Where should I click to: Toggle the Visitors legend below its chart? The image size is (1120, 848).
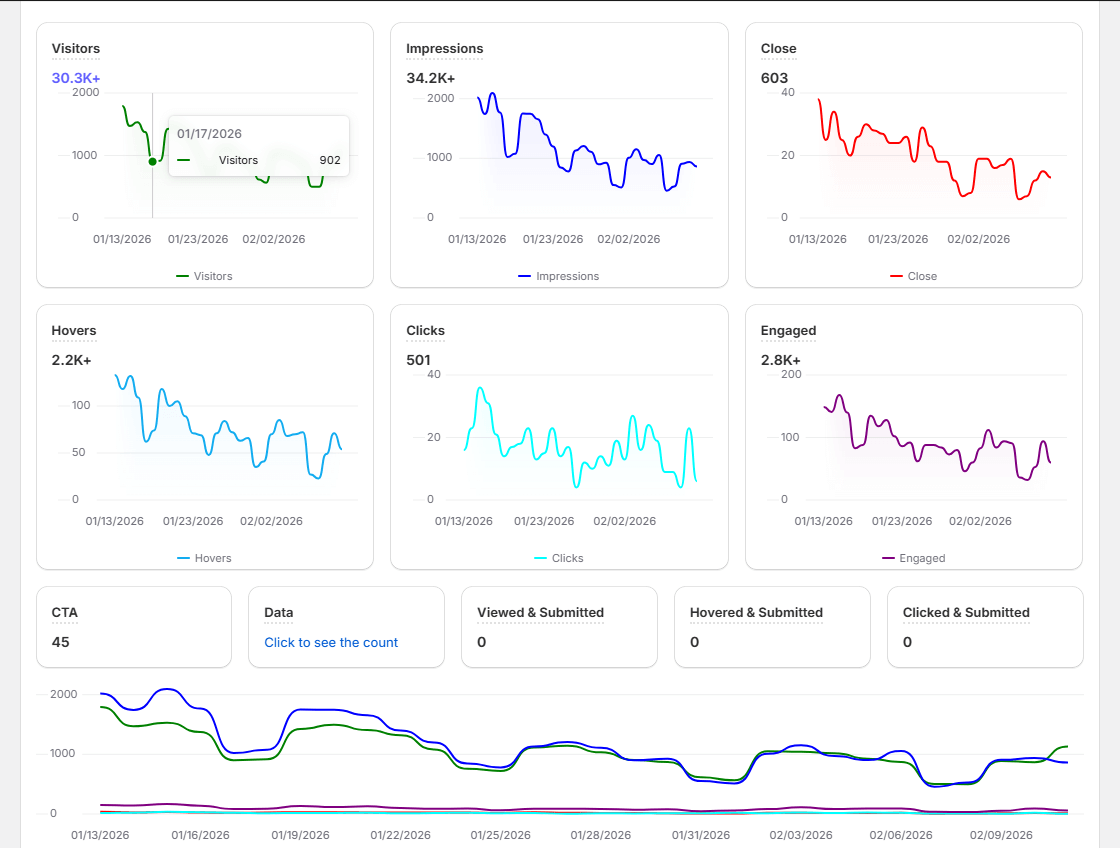(211, 276)
